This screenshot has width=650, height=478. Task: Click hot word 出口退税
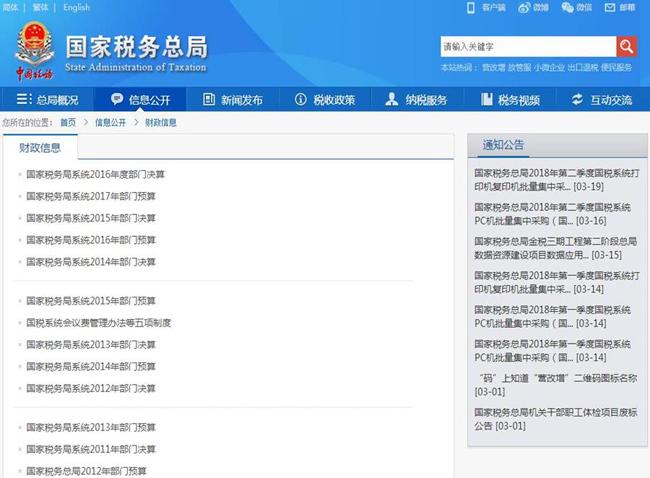coord(583,68)
